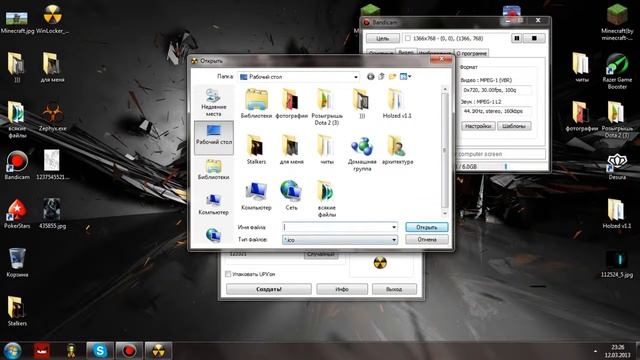Image resolution: width=640 pixels, height=360 pixels.
Task: Switch to the О программе tab in Bandicam
Action: click(x=471, y=53)
